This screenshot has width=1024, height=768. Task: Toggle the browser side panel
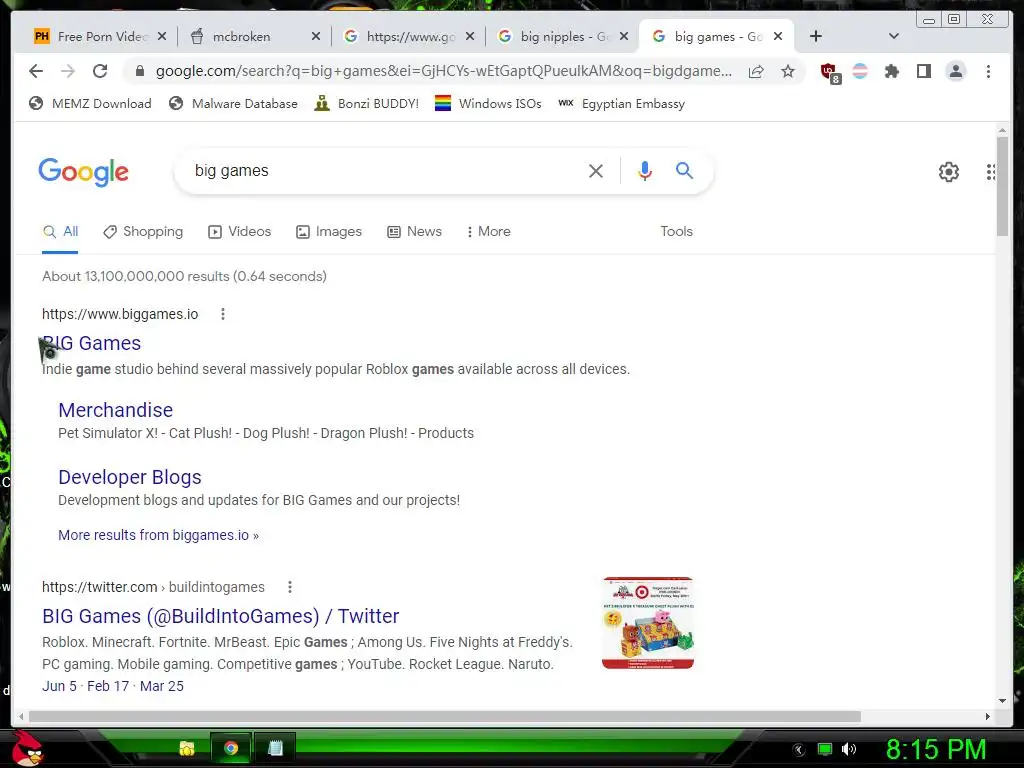pyautogui.click(x=923, y=71)
